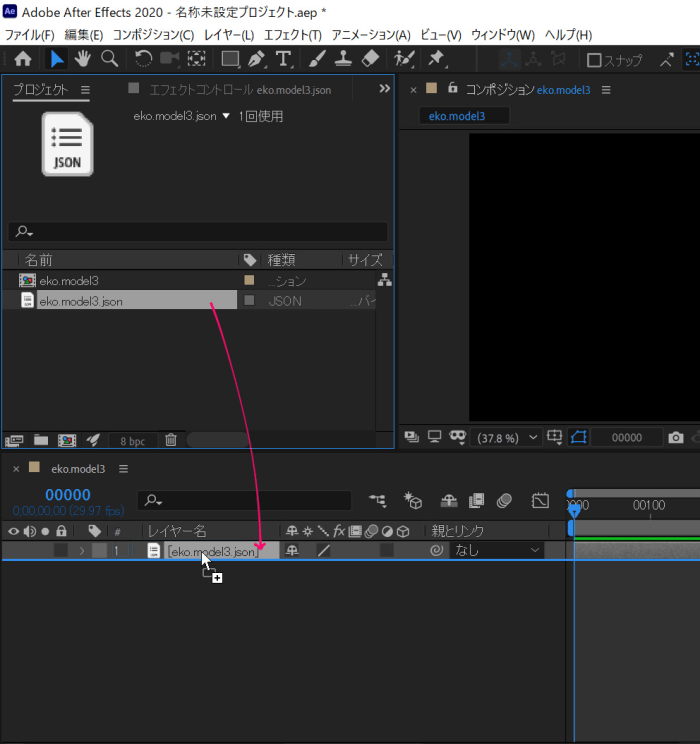
Task: Select the Rotation tool
Action: [x=143, y=59]
